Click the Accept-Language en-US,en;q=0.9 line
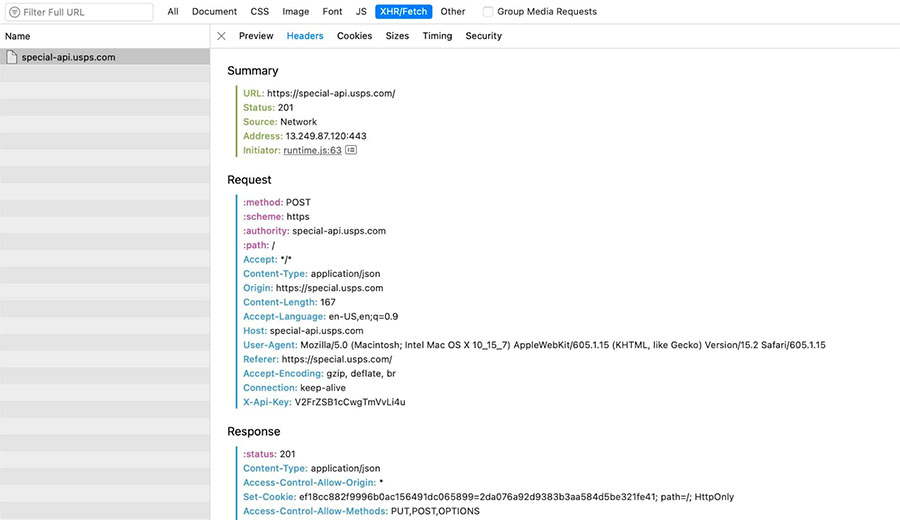Viewport: 900px width, 520px height. [320, 316]
